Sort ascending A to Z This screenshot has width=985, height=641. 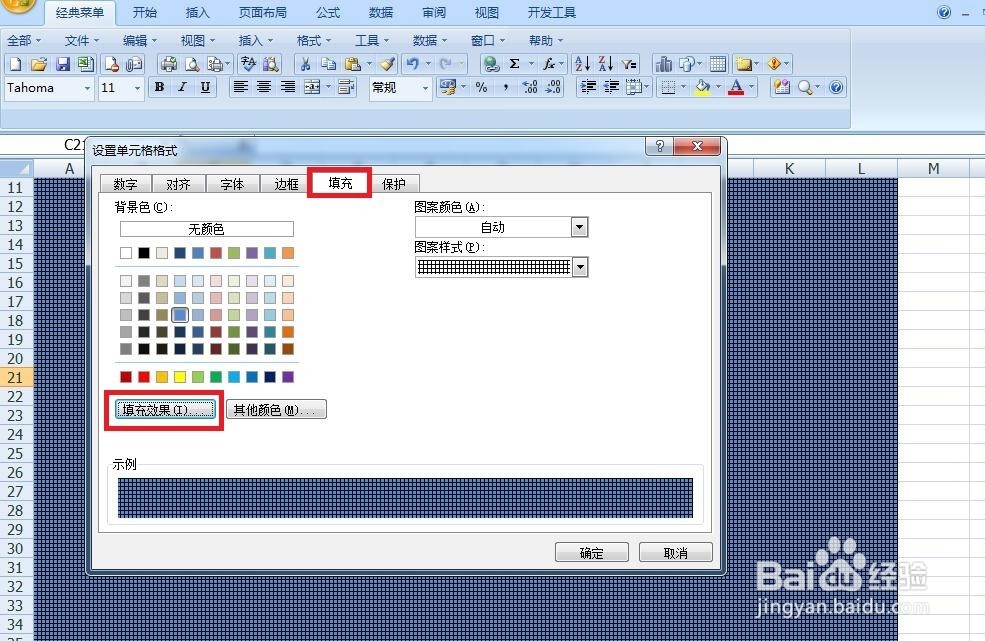click(x=582, y=63)
